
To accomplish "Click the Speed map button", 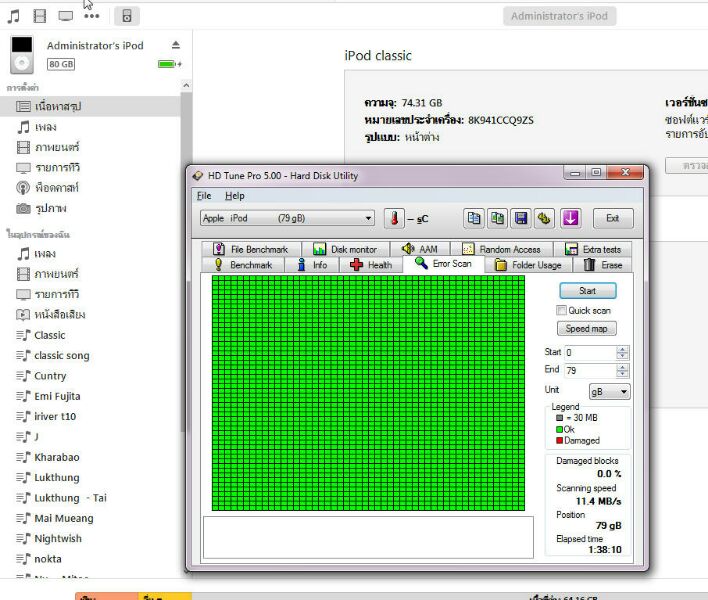I will point(586,329).
